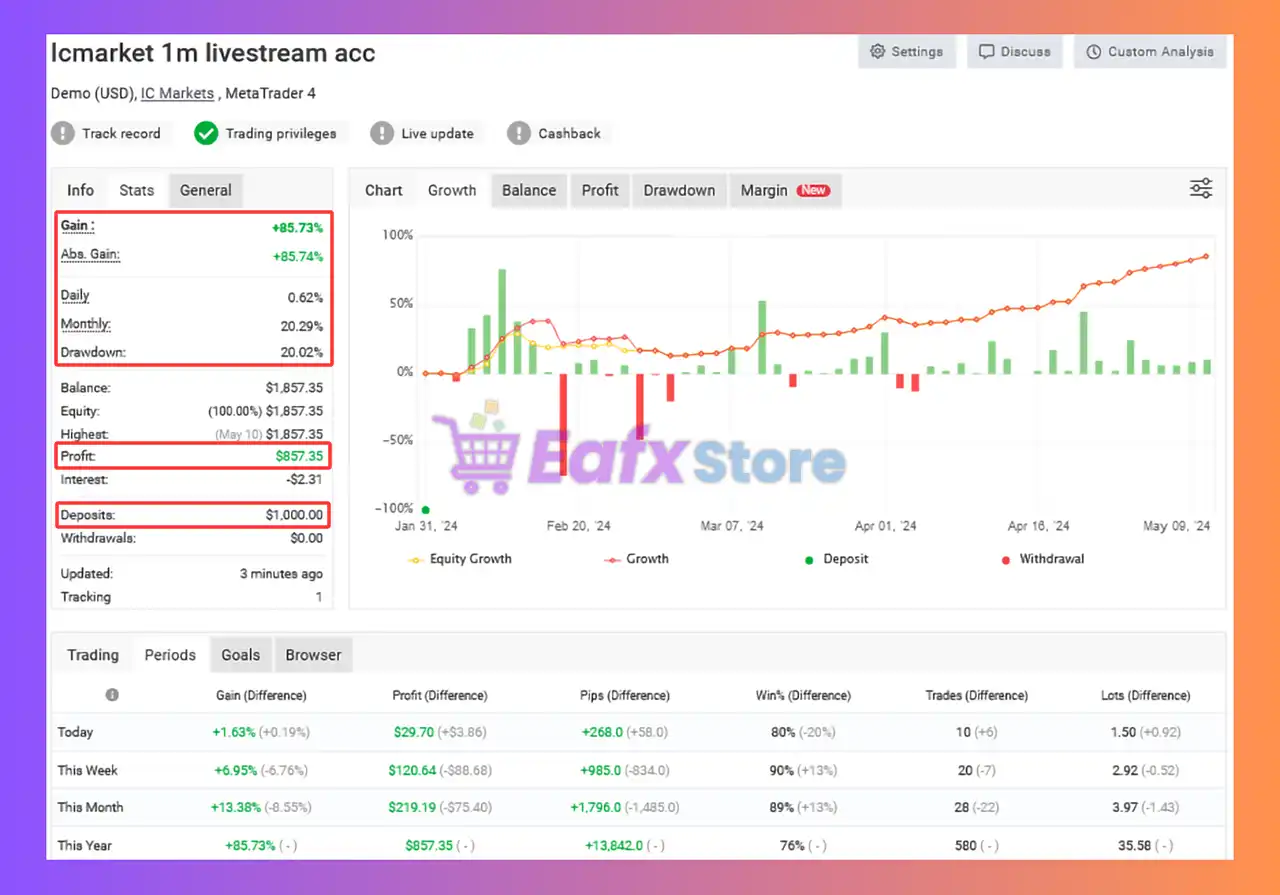Open chart filter settings icon

(1200, 189)
